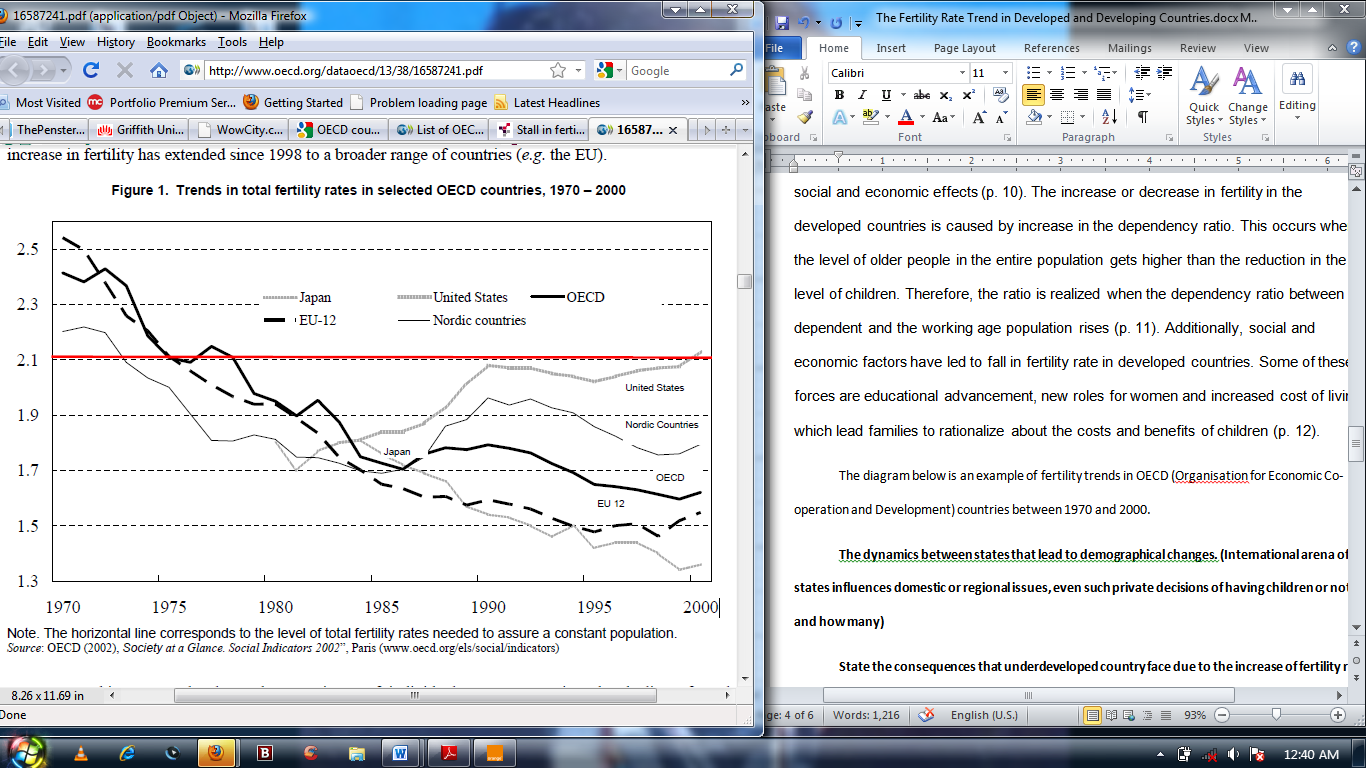This screenshot has height=768, width=1366.
Task: Open the Change Styles dropdown
Action: pyautogui.click(x=1247, y=97)
